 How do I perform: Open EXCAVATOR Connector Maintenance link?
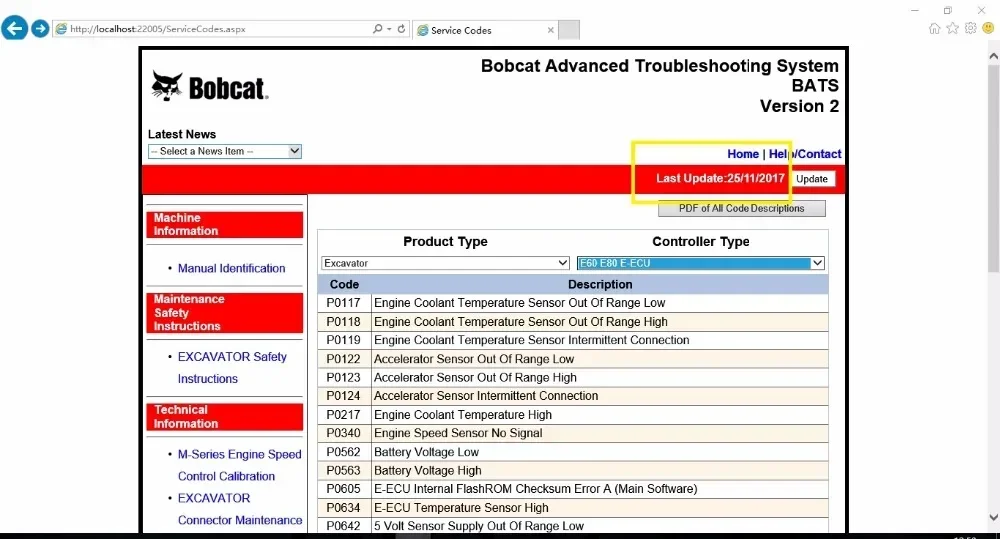[x=240, y=509]
